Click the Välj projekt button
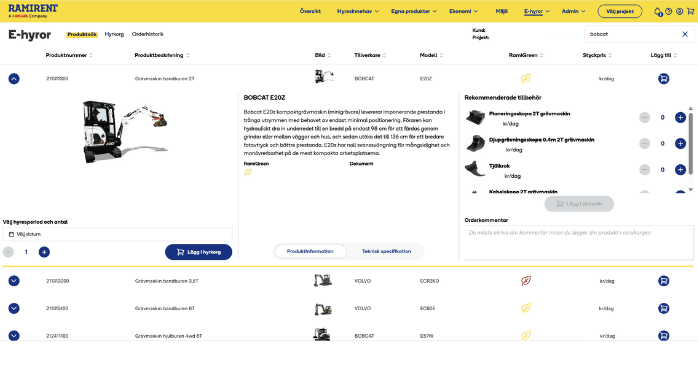 [620, 12]
